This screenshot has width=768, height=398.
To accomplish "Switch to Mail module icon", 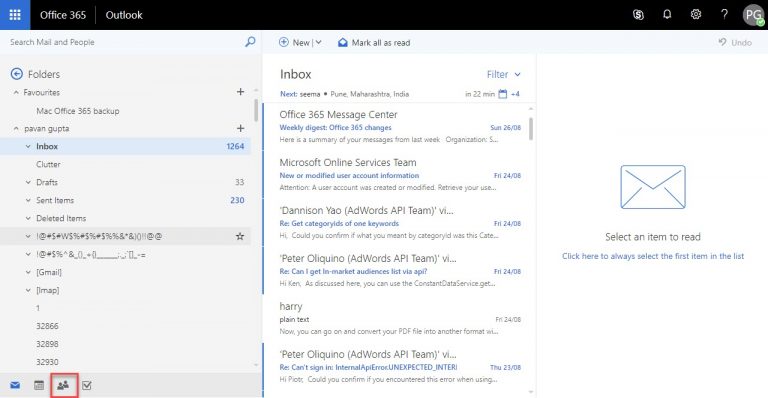I will (15, 385).
